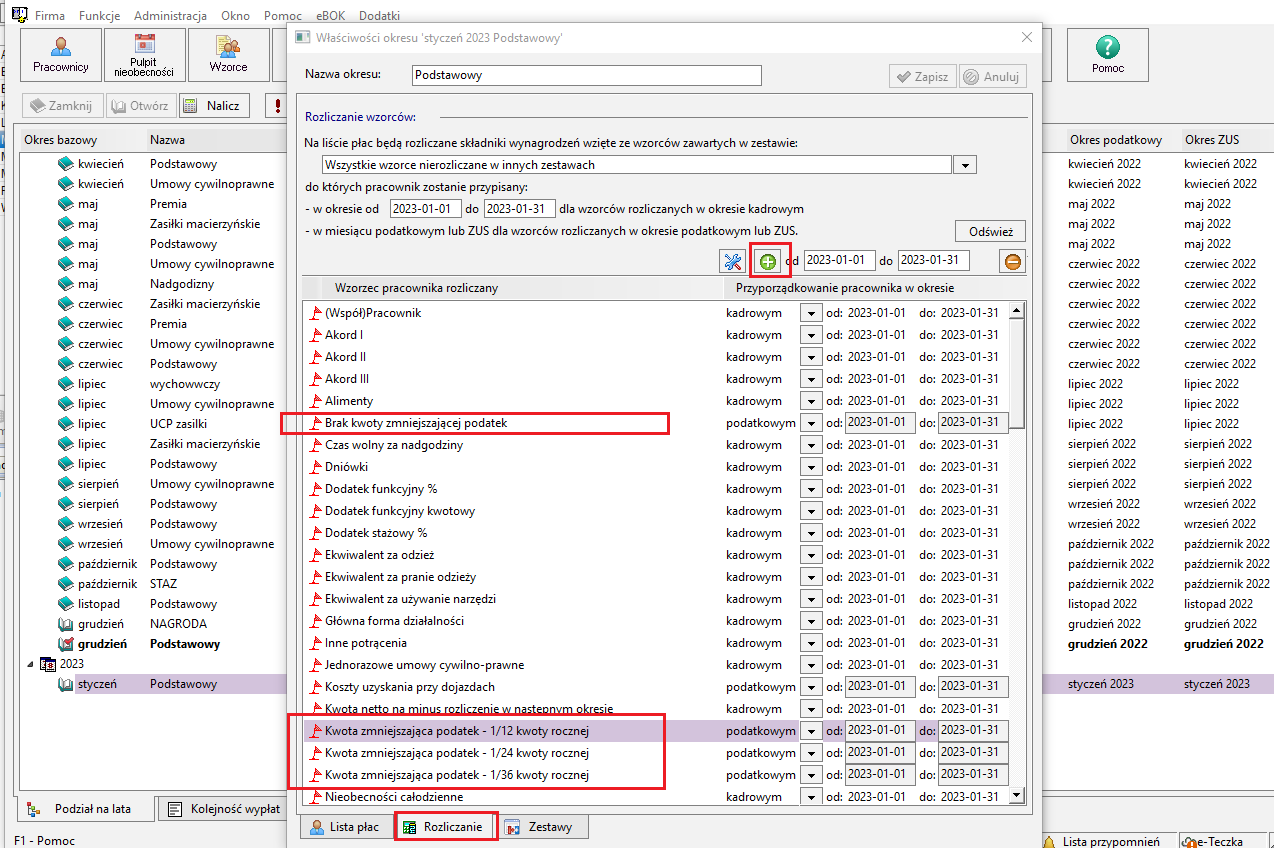This screenshot has height=851, width=1274.
Task: Select the Alimenty pattern row
Action: coord(513,401)
